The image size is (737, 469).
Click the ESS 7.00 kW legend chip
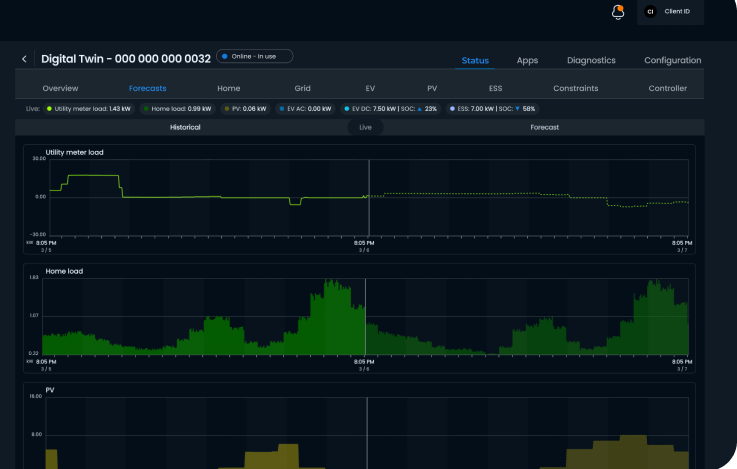tap(492, 108)
